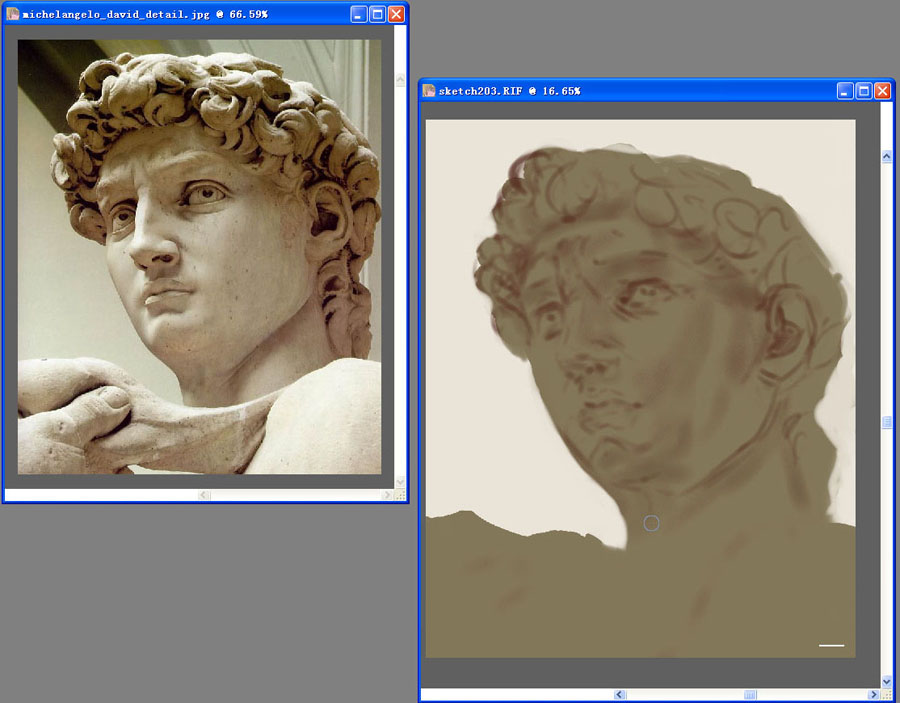900x703 pixels.
Task: Click scroll-down arrow in David reference window
Action: (x=400, y=481)
